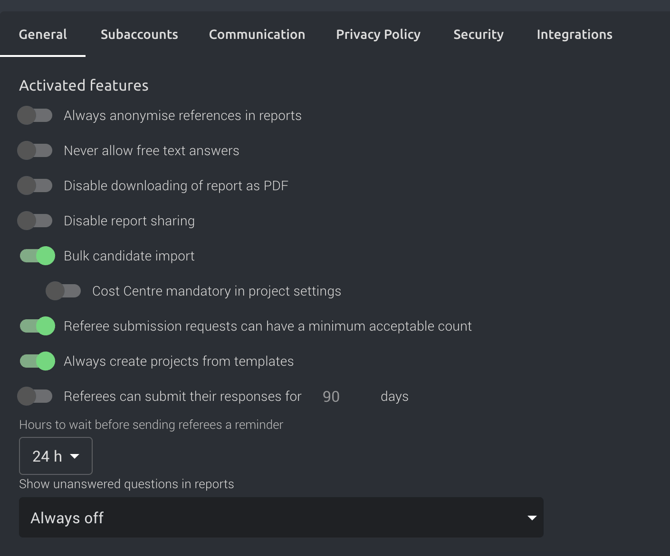Image resolution: width=670 pixels, height=556 pixels.
Task: Enable Never allow free text answers
Action: coord(35,150)
